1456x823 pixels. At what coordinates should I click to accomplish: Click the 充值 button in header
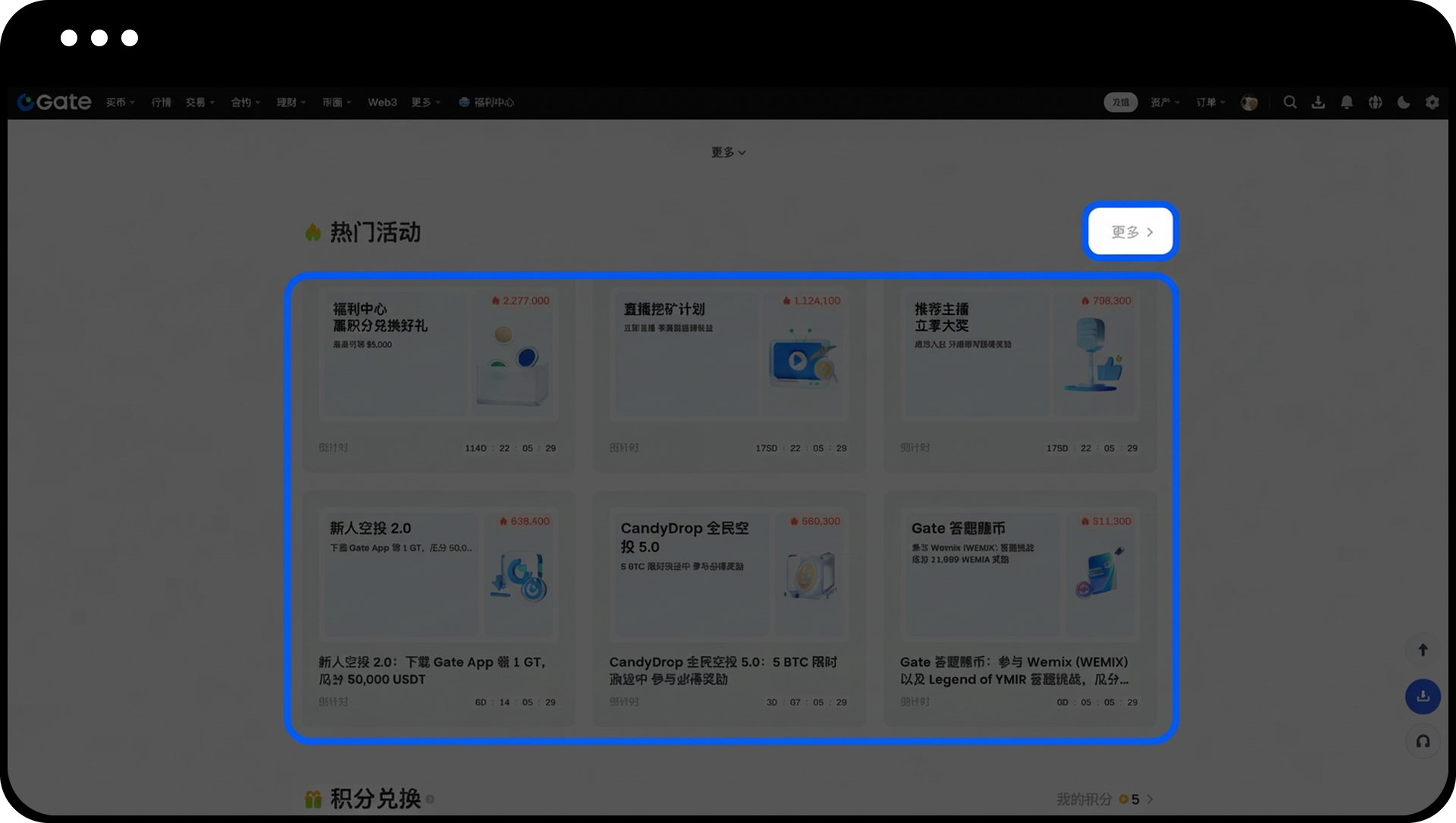click(1120, 102)
